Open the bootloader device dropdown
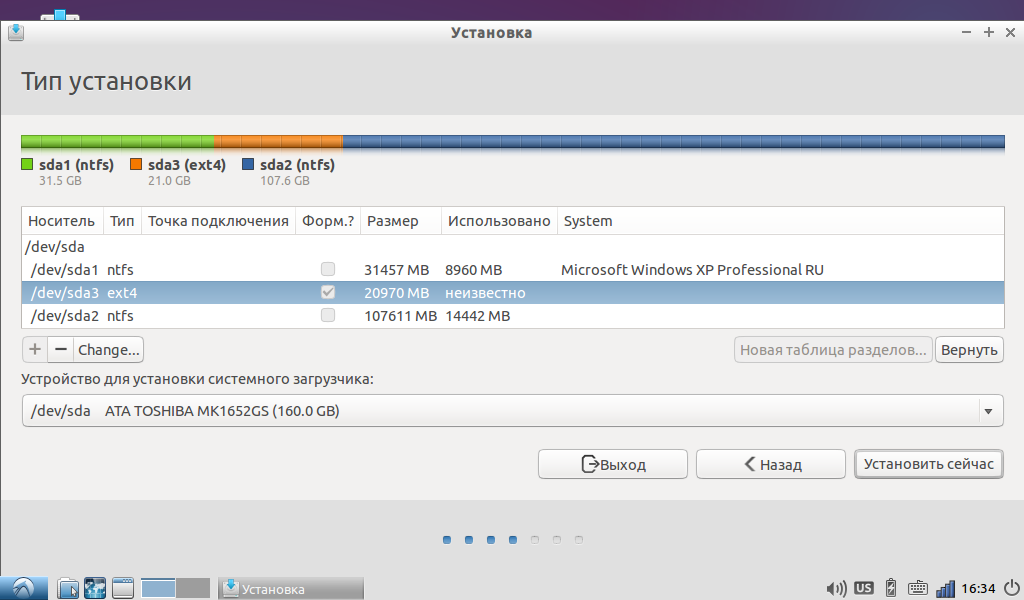 [x=513, y=411]
